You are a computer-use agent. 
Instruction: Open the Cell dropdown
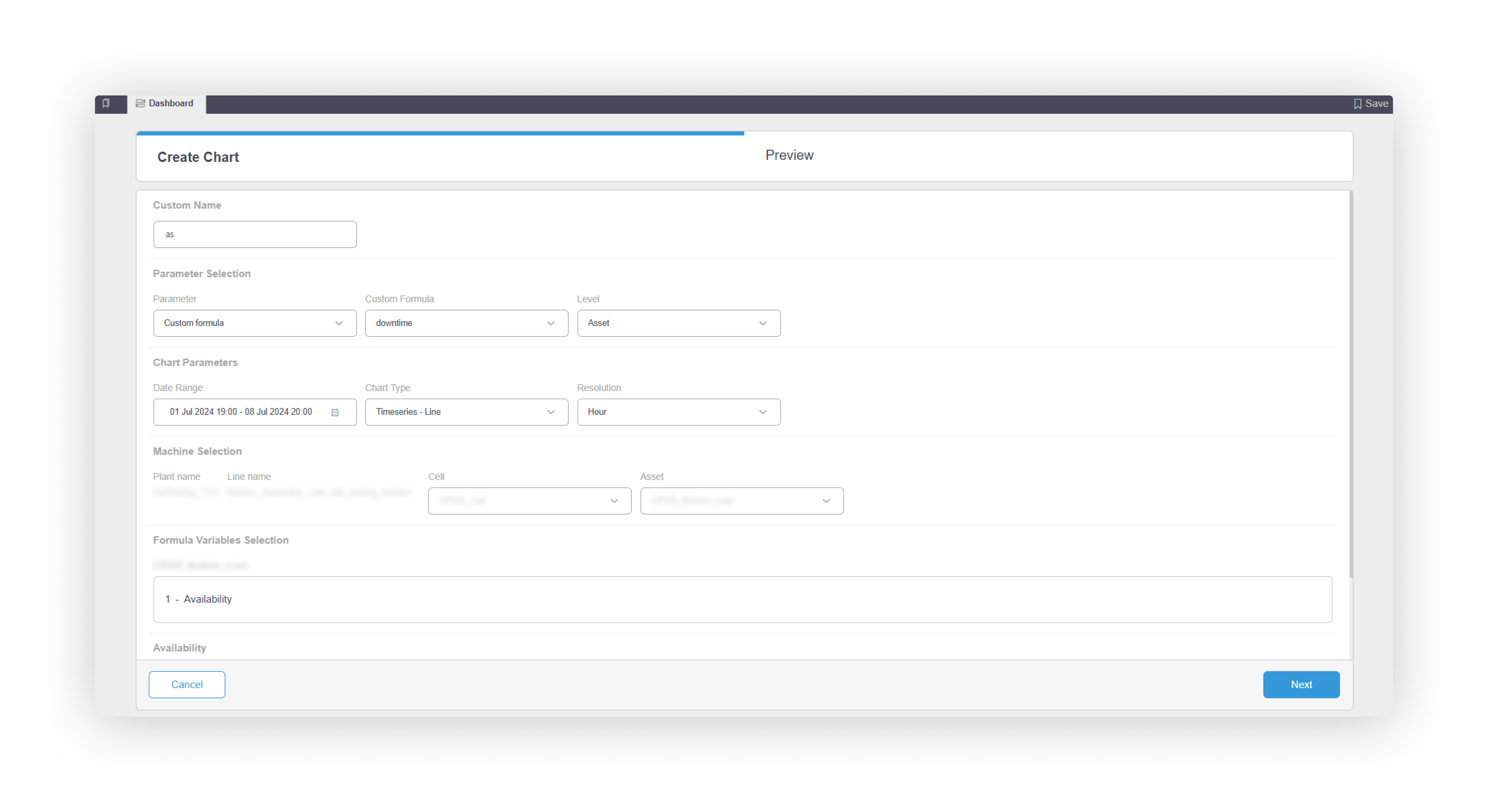(x=530, y=501)
